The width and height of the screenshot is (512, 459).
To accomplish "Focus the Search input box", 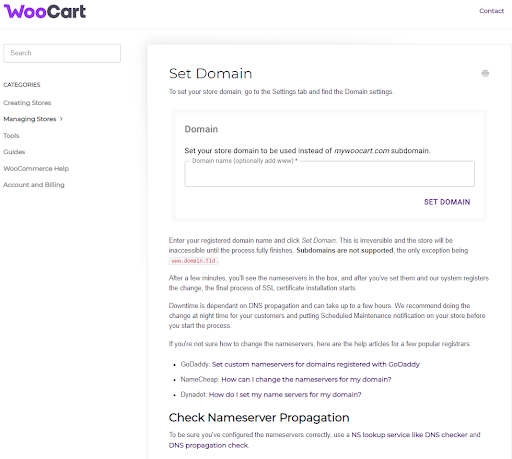I will click(62, 53).
